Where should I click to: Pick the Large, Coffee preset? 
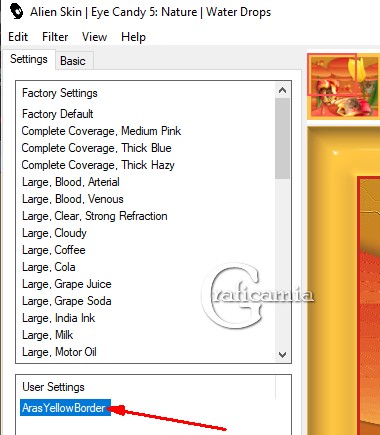click(x=54, y=250)
